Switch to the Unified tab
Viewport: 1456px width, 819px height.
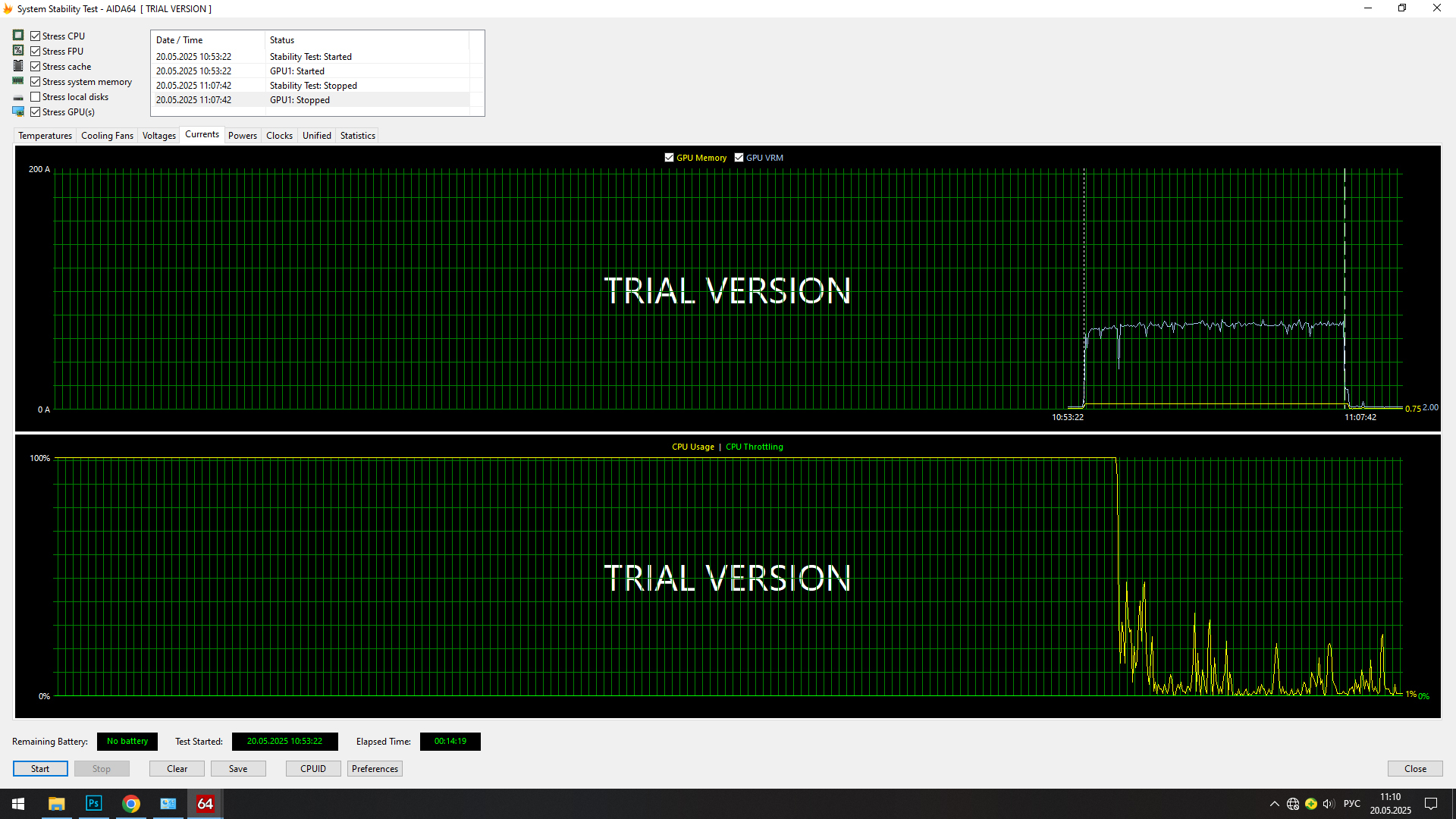point(317,136)
